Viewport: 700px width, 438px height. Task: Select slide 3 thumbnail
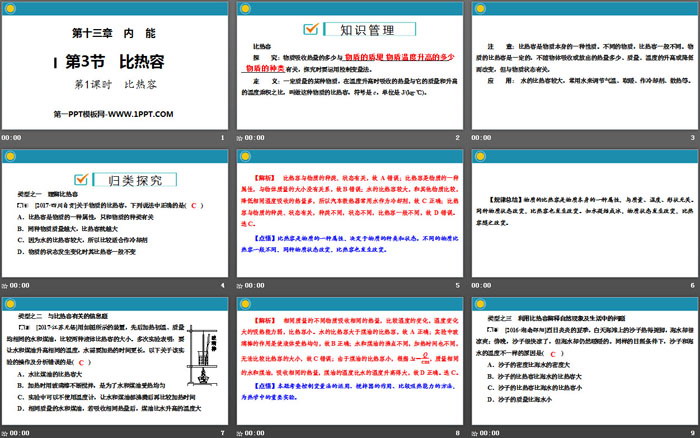click(x=585, y=65)
